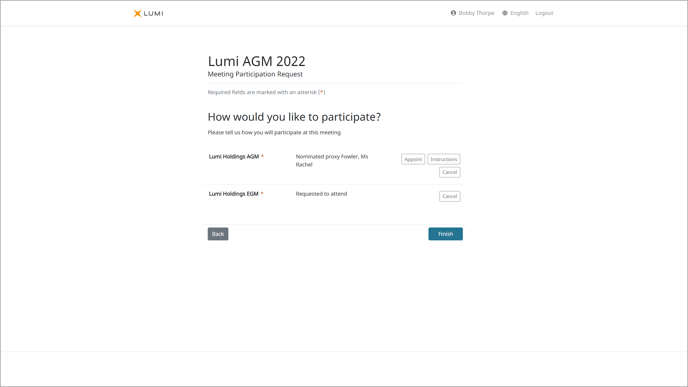Screen dimensions: 688x387
Task: Open the Bobby Thorpe account name
Action: point(476,13)
